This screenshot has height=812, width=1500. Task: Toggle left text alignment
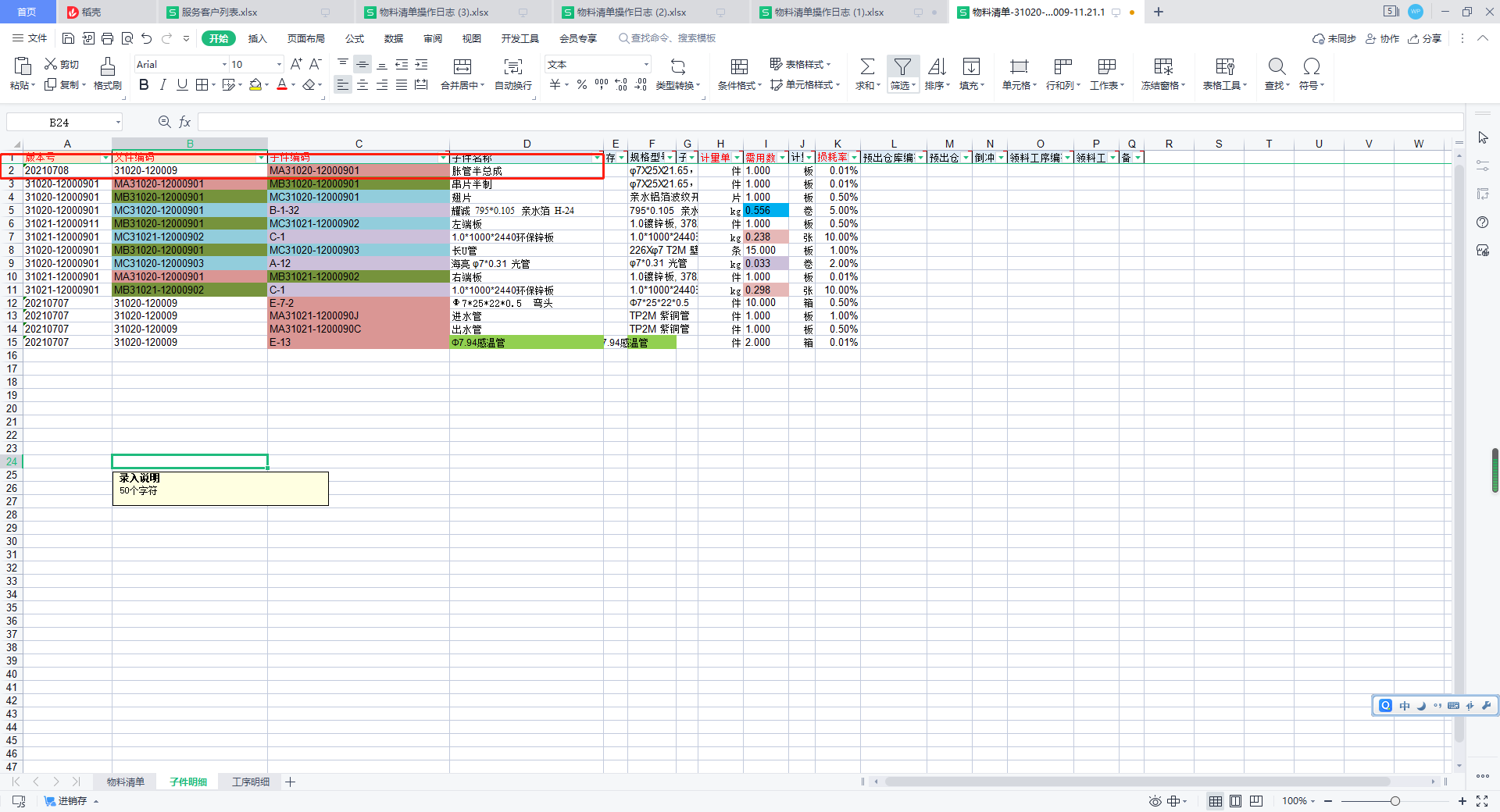[x=343, y=84]
